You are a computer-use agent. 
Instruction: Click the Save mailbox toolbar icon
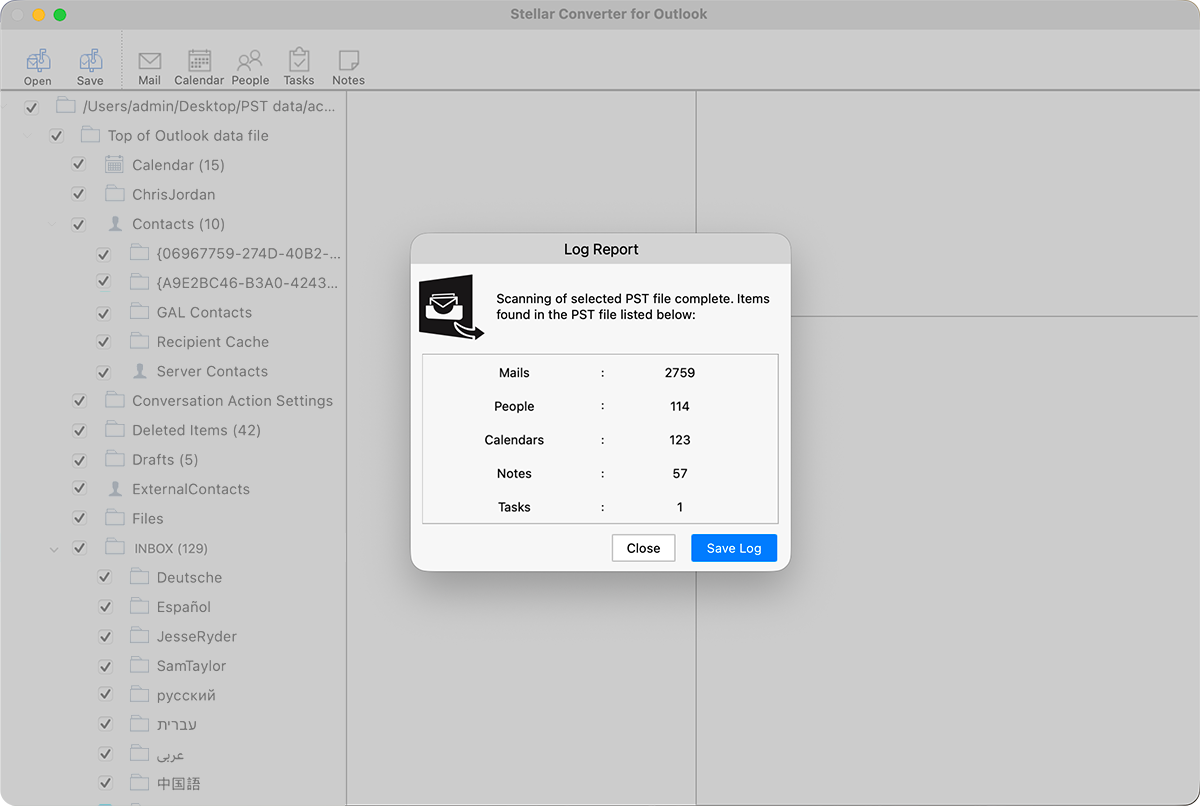[x=90, y=61]
